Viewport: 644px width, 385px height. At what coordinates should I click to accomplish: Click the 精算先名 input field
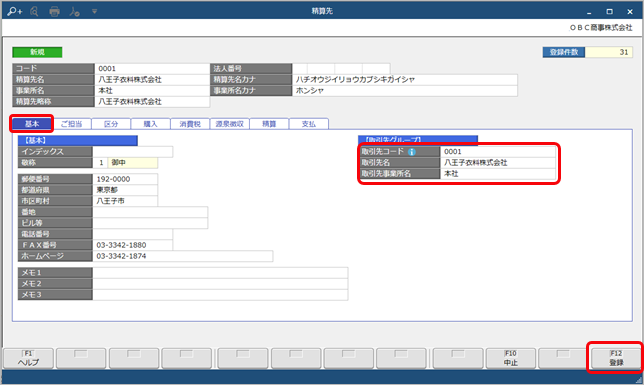[152, 80]
